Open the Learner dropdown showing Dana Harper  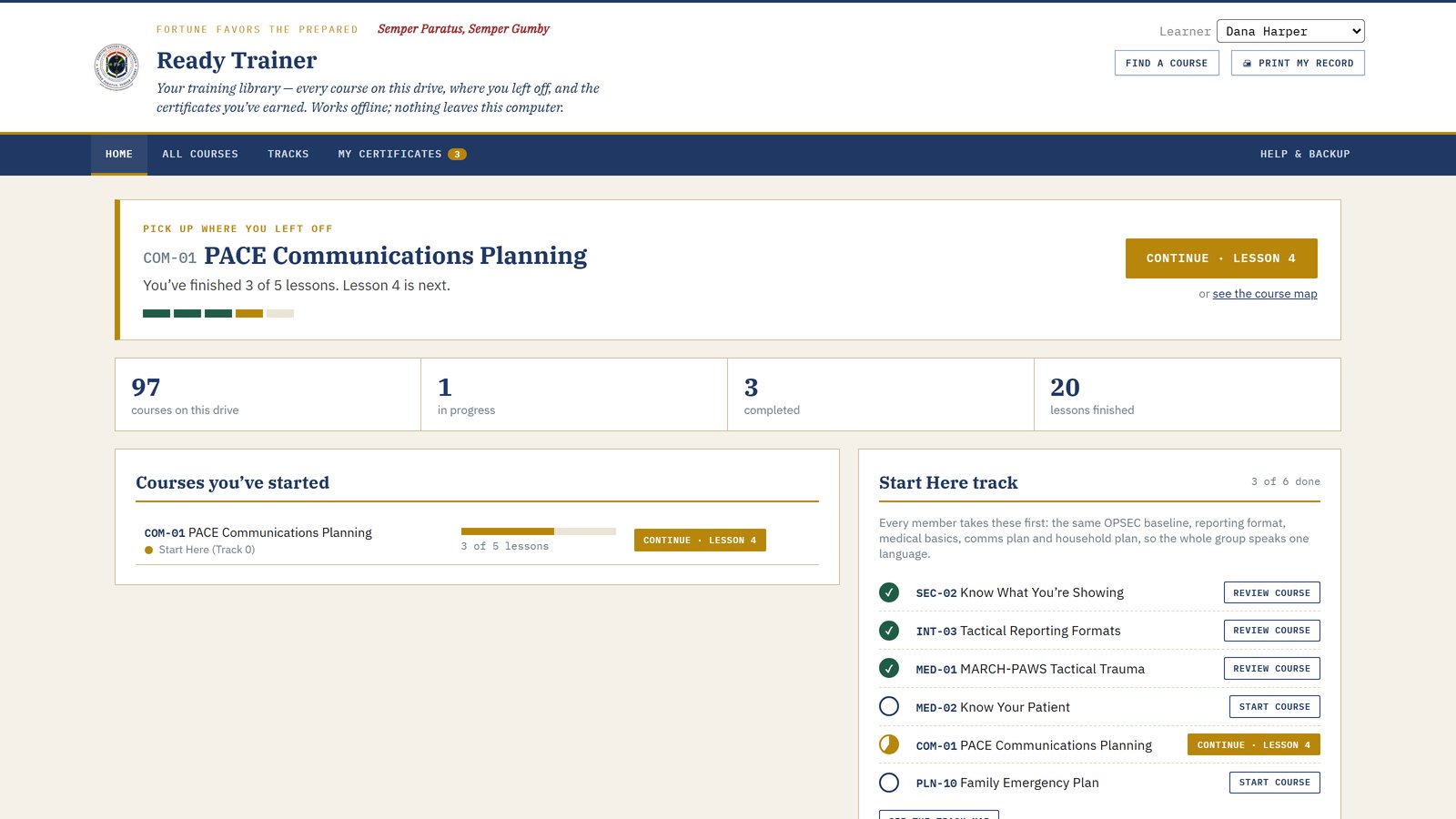point(1290,31)
